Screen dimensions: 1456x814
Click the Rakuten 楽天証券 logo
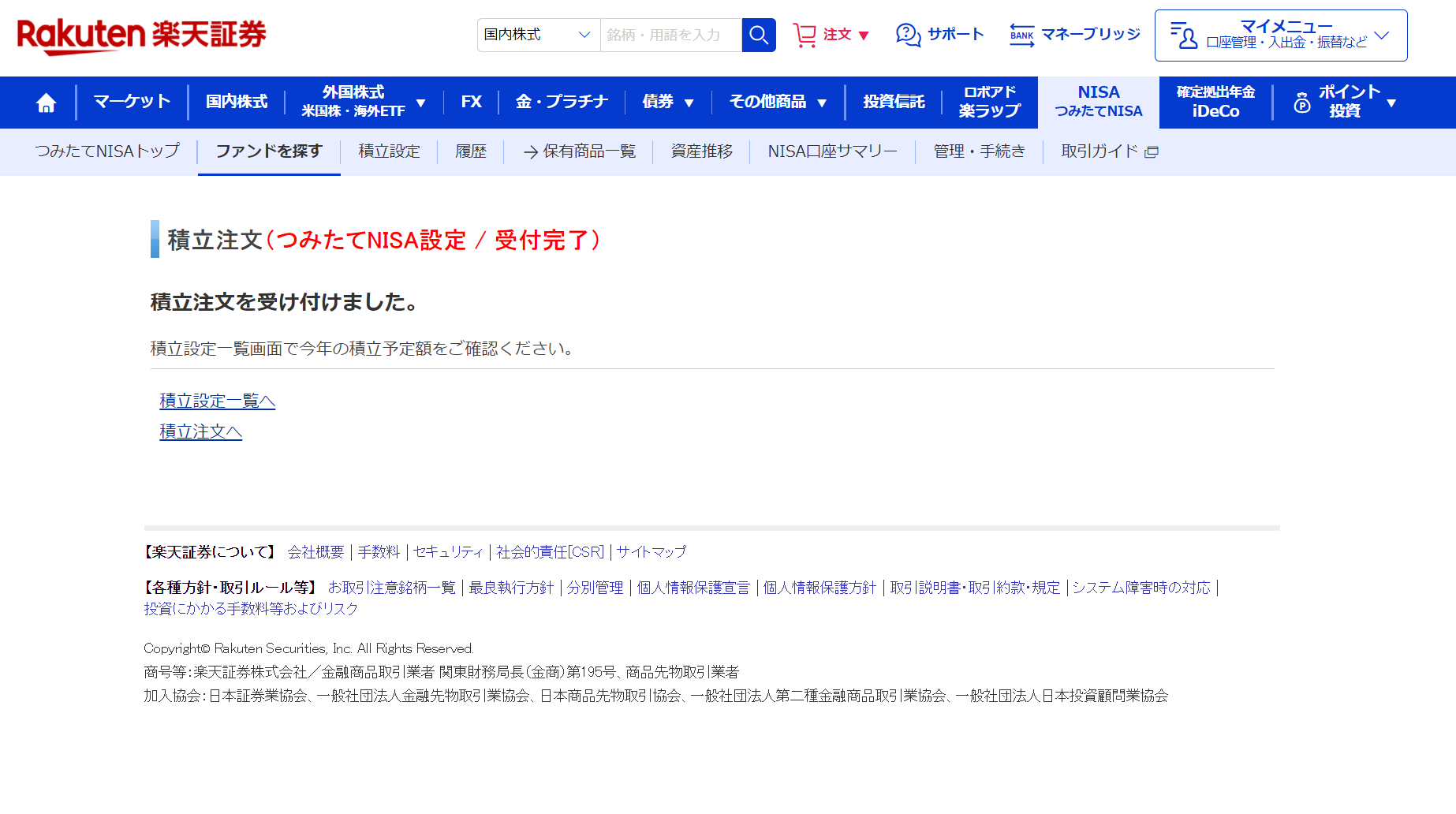tap(142, 35)
